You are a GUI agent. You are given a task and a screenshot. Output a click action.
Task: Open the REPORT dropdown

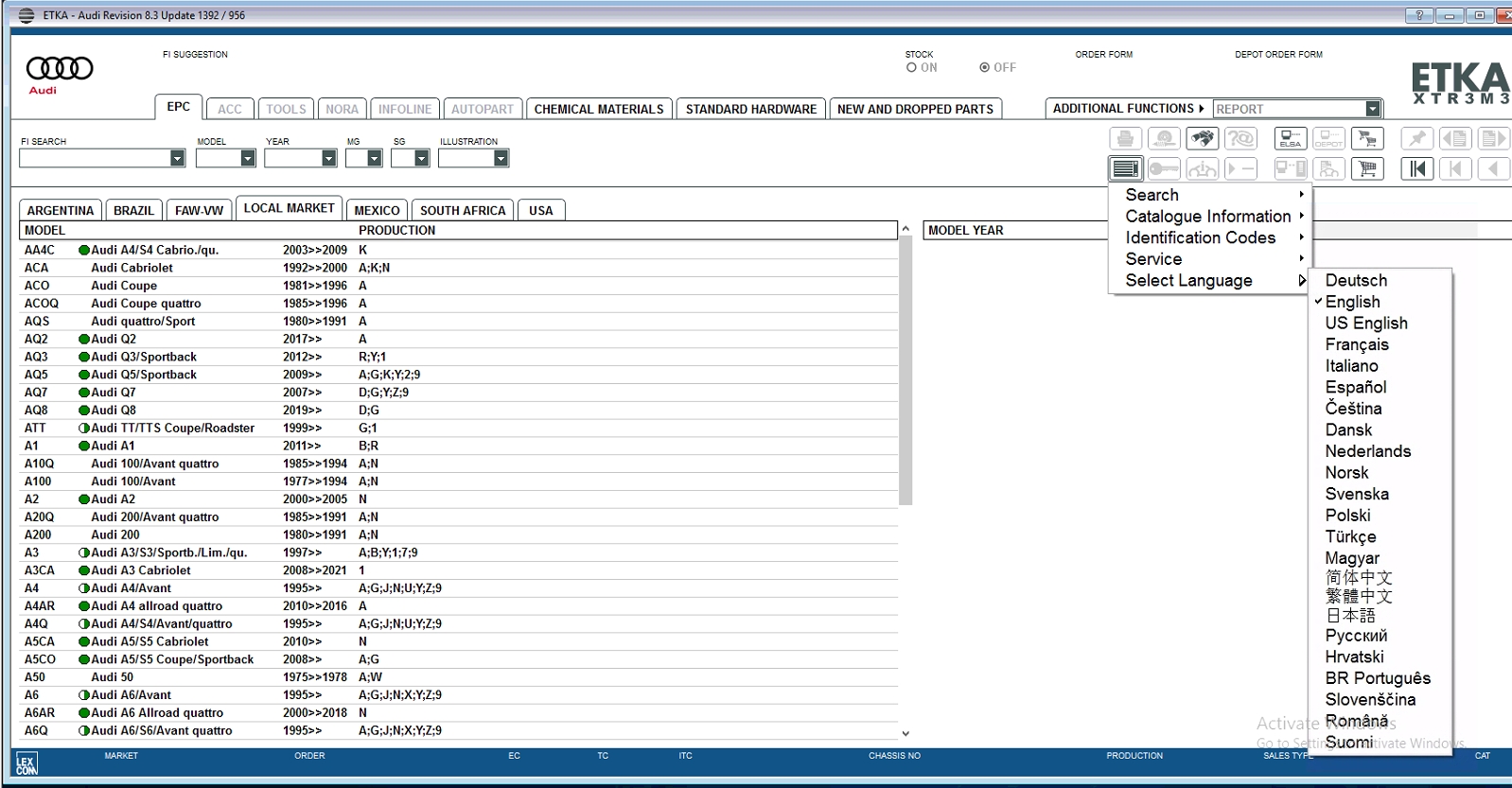pyautogui.click(x=1373, y=109)
